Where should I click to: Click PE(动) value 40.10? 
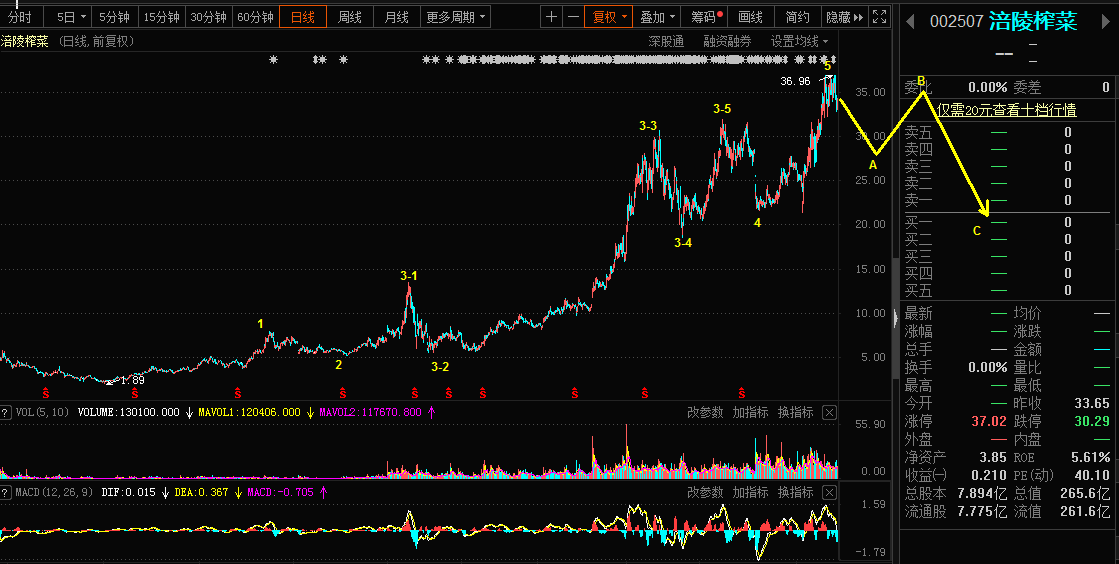(x=1092, y=475)
